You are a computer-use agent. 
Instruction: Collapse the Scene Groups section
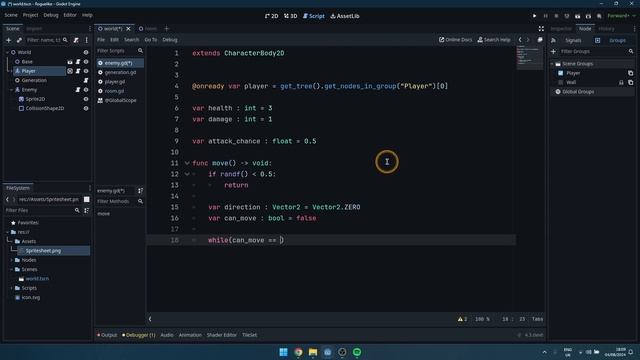click(x=552, y=64)
